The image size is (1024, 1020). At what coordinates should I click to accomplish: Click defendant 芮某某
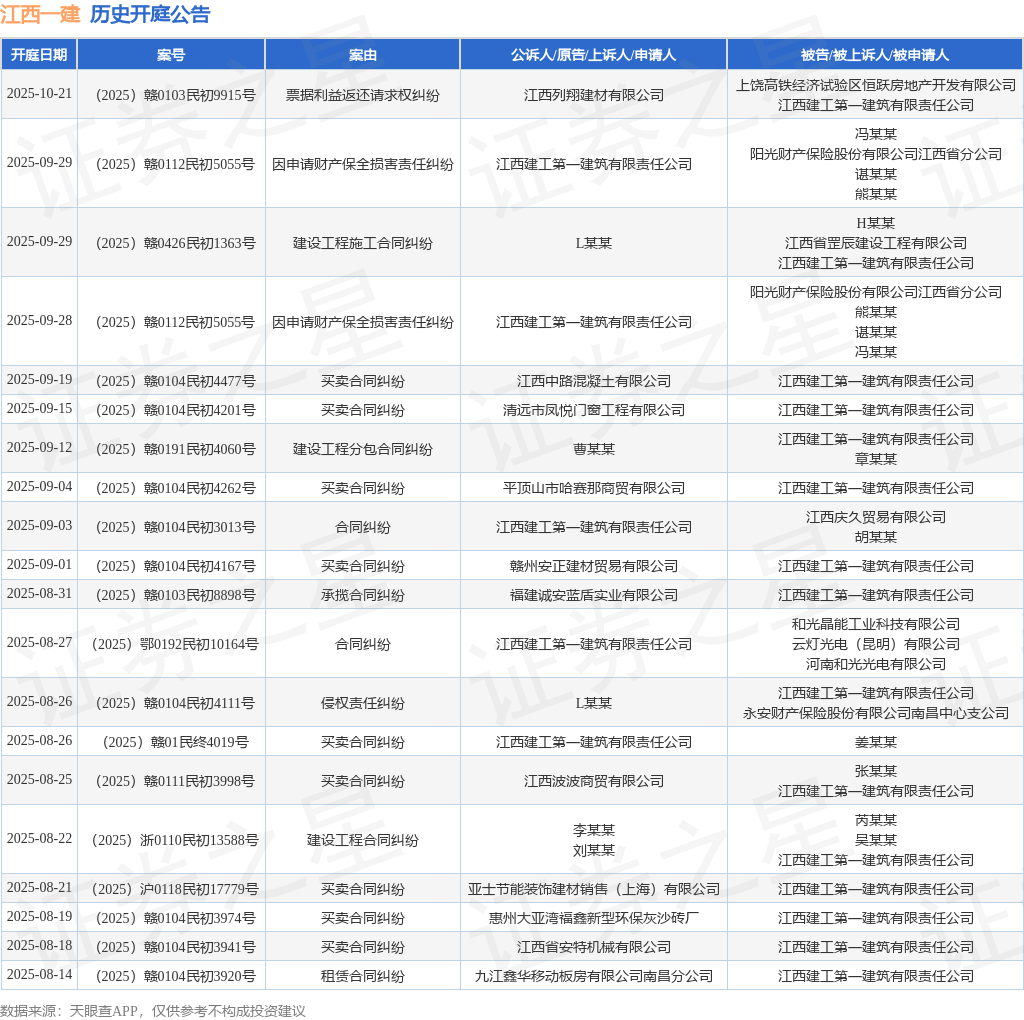876,820
